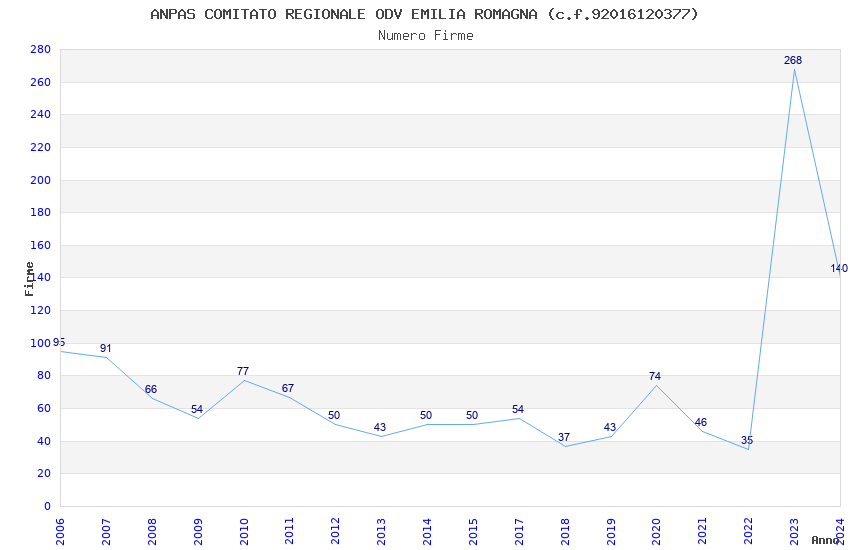Click the x-axis year label 2020
Viewport: 850px width, 550px height.
click(656, 531)
